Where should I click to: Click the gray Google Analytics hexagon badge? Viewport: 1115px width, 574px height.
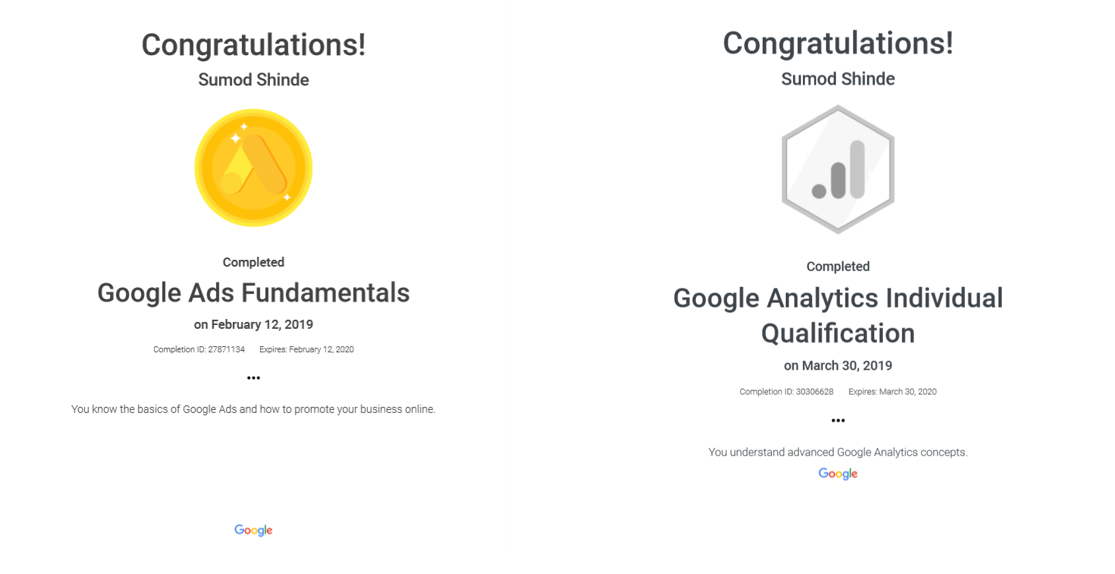coord(838,169)
